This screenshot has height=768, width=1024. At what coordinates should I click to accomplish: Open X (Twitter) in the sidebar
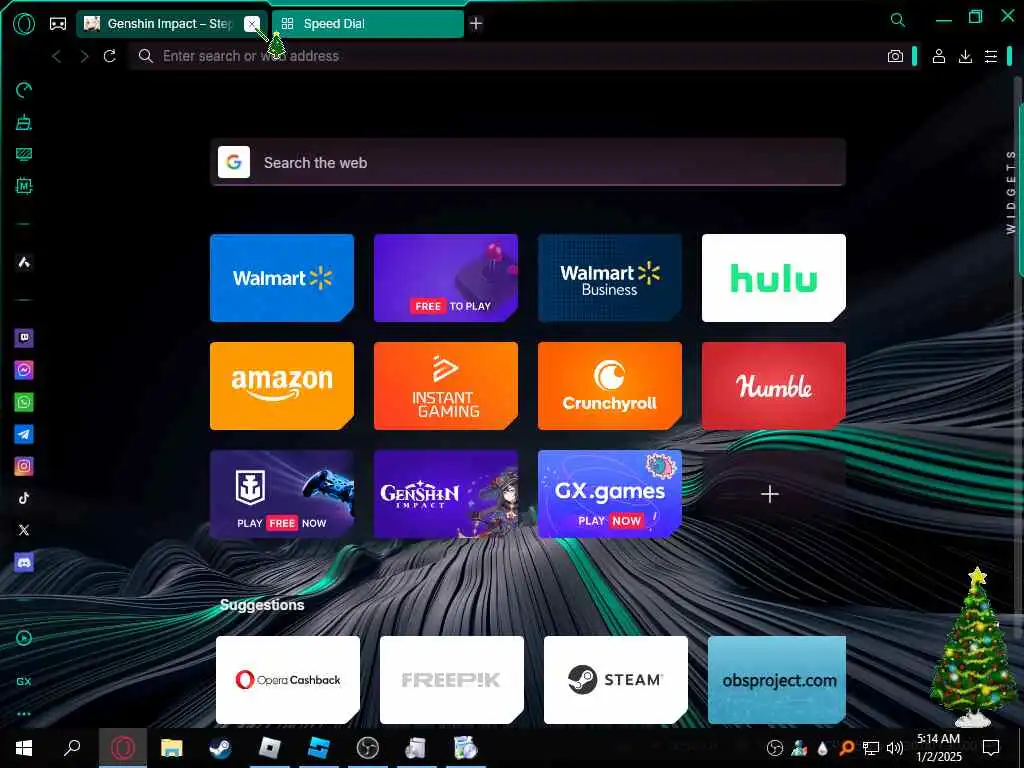point(24,530)
